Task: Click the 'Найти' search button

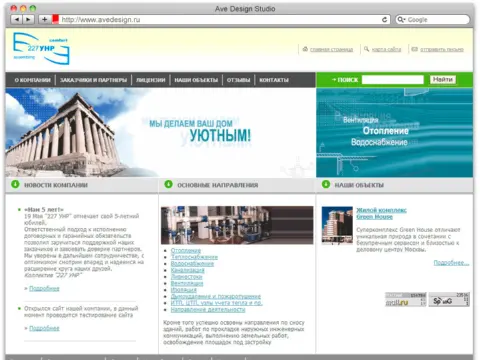Action: 443,80
